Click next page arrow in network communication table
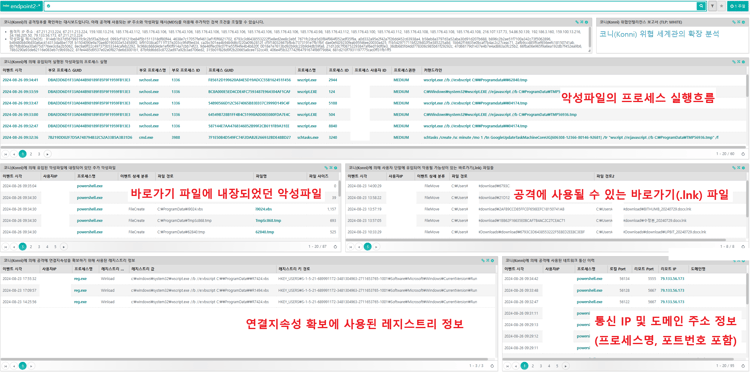The width and height of the screenshot is (750, 373). (x=566, y=365)
